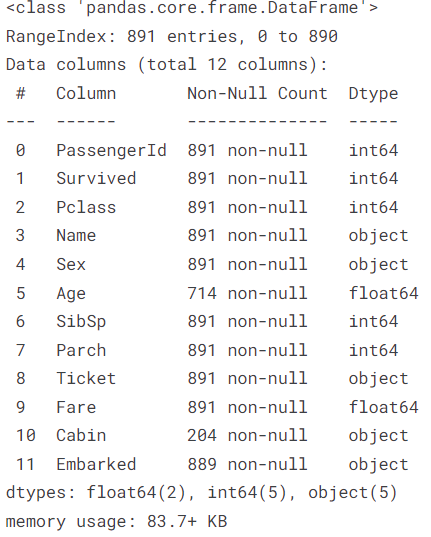
Task: Click the Non-Null Count header text
Action: [257, 93]
